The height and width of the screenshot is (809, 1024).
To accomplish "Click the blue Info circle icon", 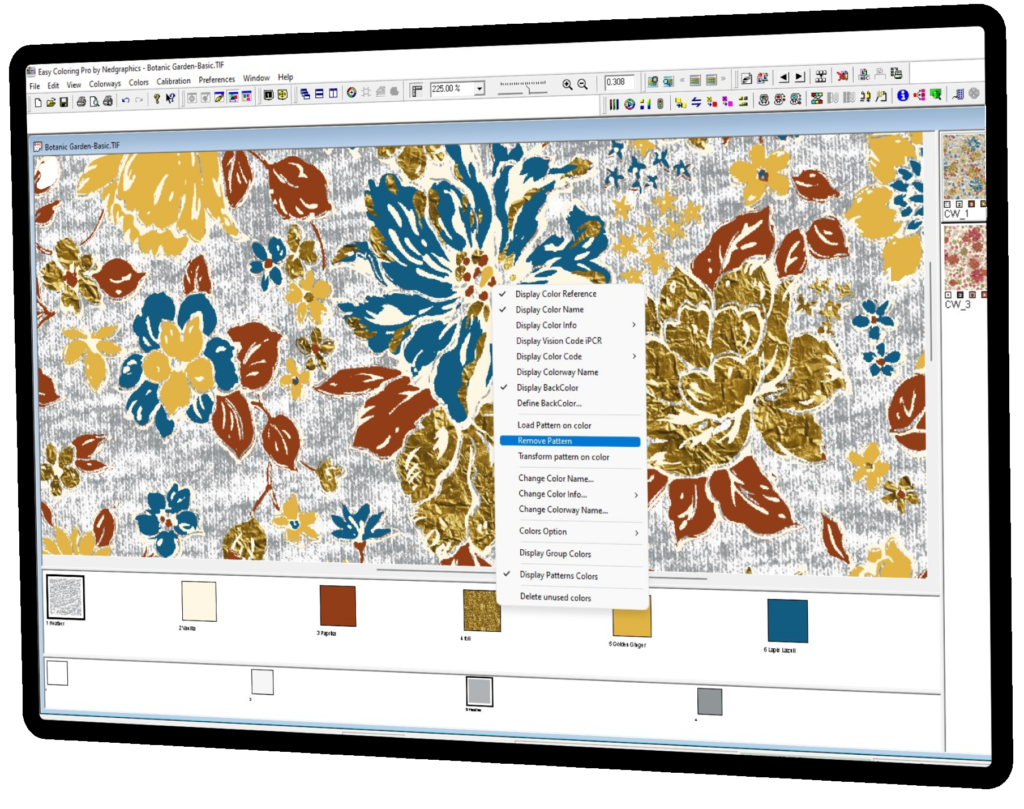I will [902, 96].
